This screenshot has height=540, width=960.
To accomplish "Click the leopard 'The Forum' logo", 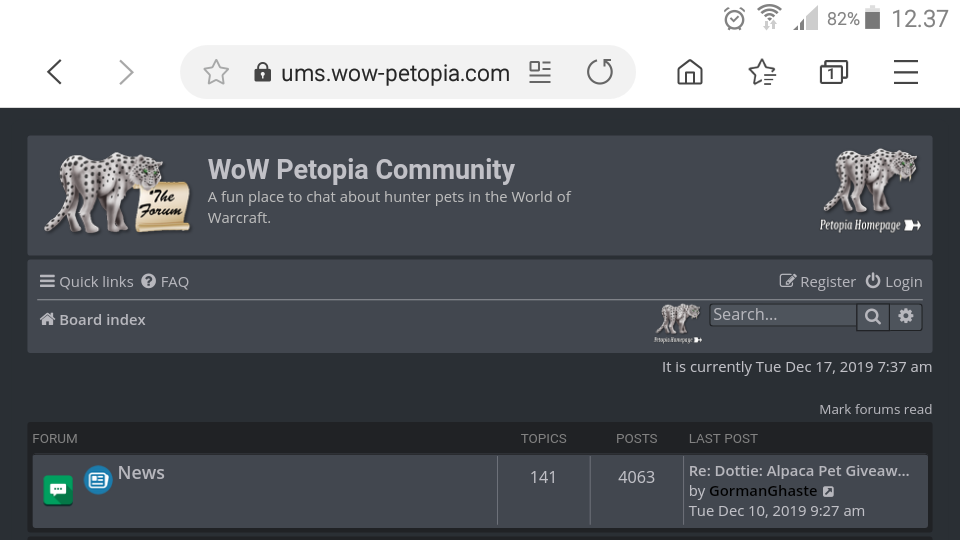I will tap(117, 193).
